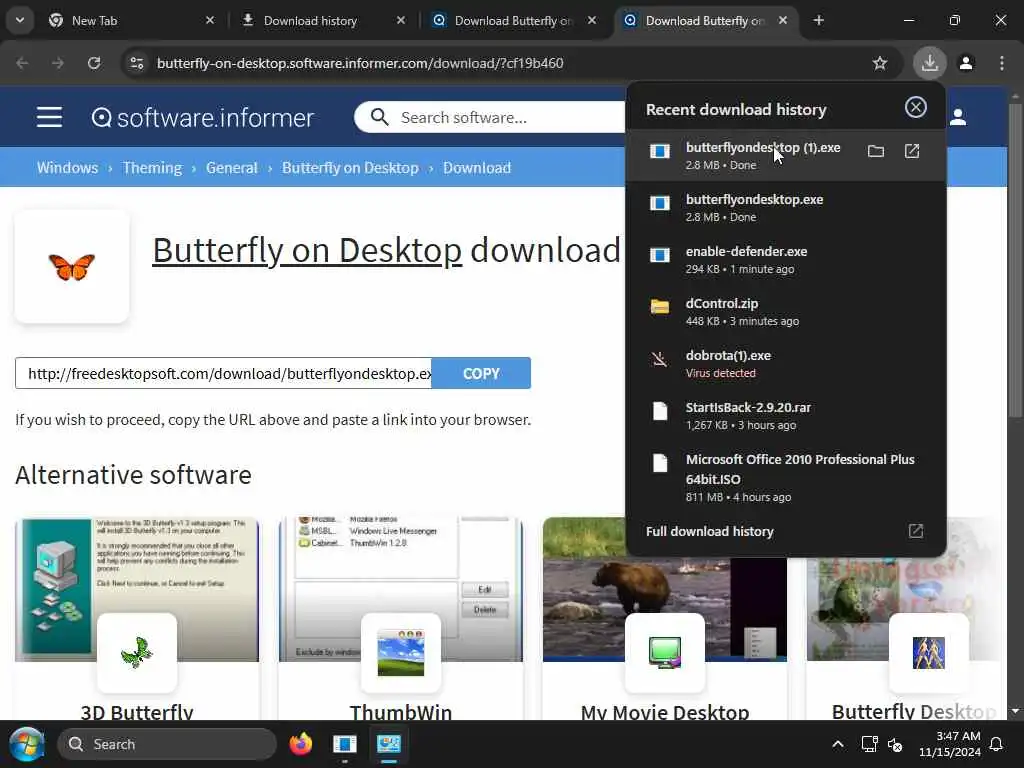Open the network tray icon
The width and height of the screenshot is (1024, 768).
(869, 744)
